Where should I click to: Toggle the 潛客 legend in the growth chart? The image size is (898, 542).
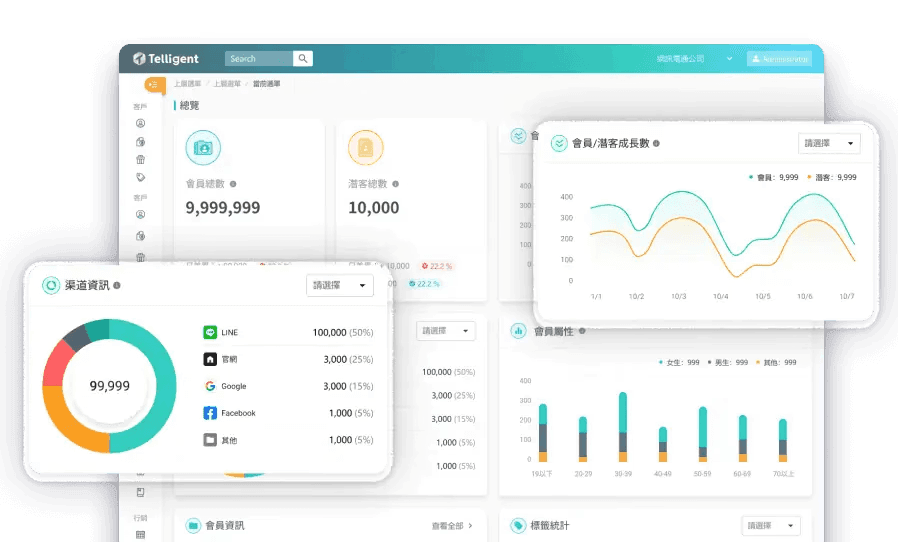(x=832, y=178)
